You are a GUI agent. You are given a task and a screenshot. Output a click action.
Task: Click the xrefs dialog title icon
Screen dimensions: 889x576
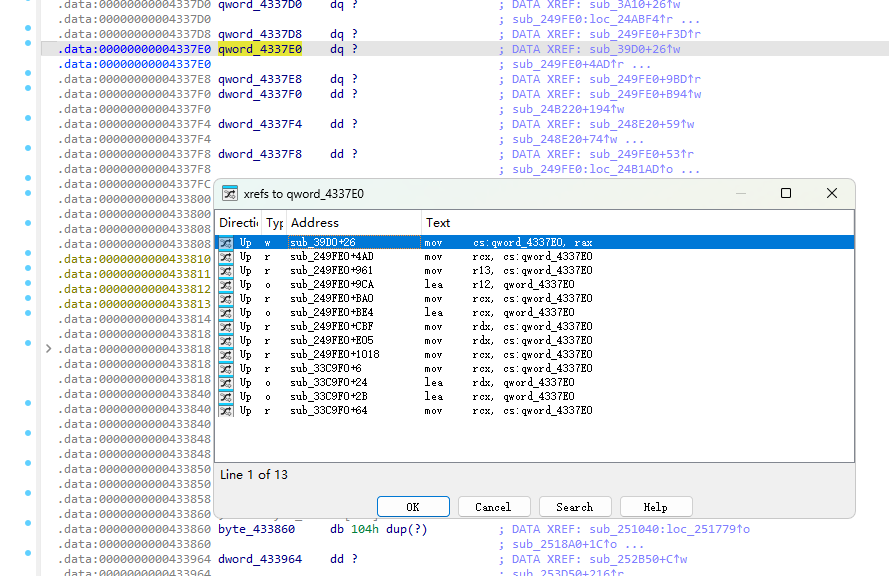coord(230,194)
